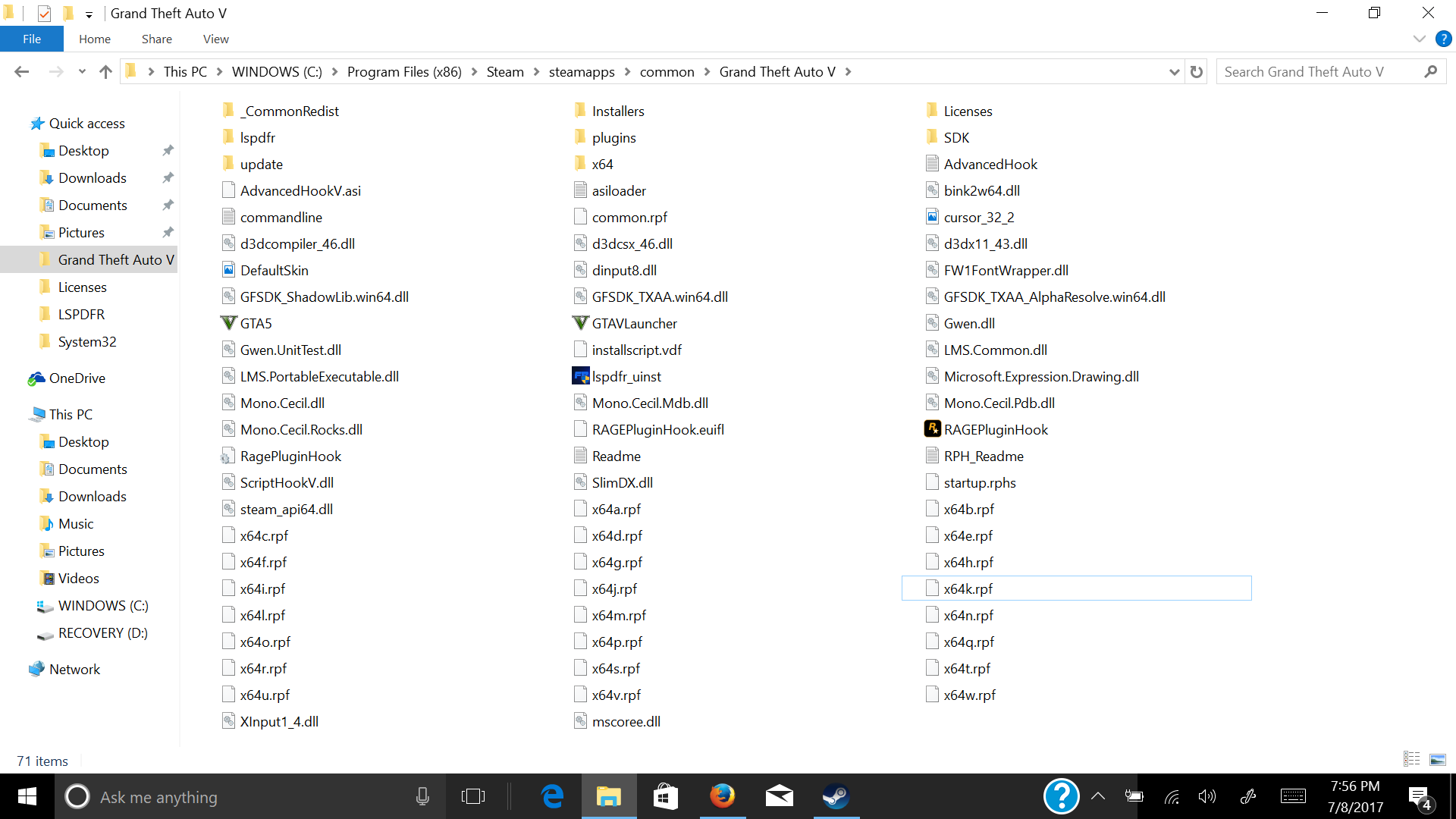Go up one folder level arrow
This screenshot has width=1456, height=819.
pyautogui.click(x=105, y=72)
